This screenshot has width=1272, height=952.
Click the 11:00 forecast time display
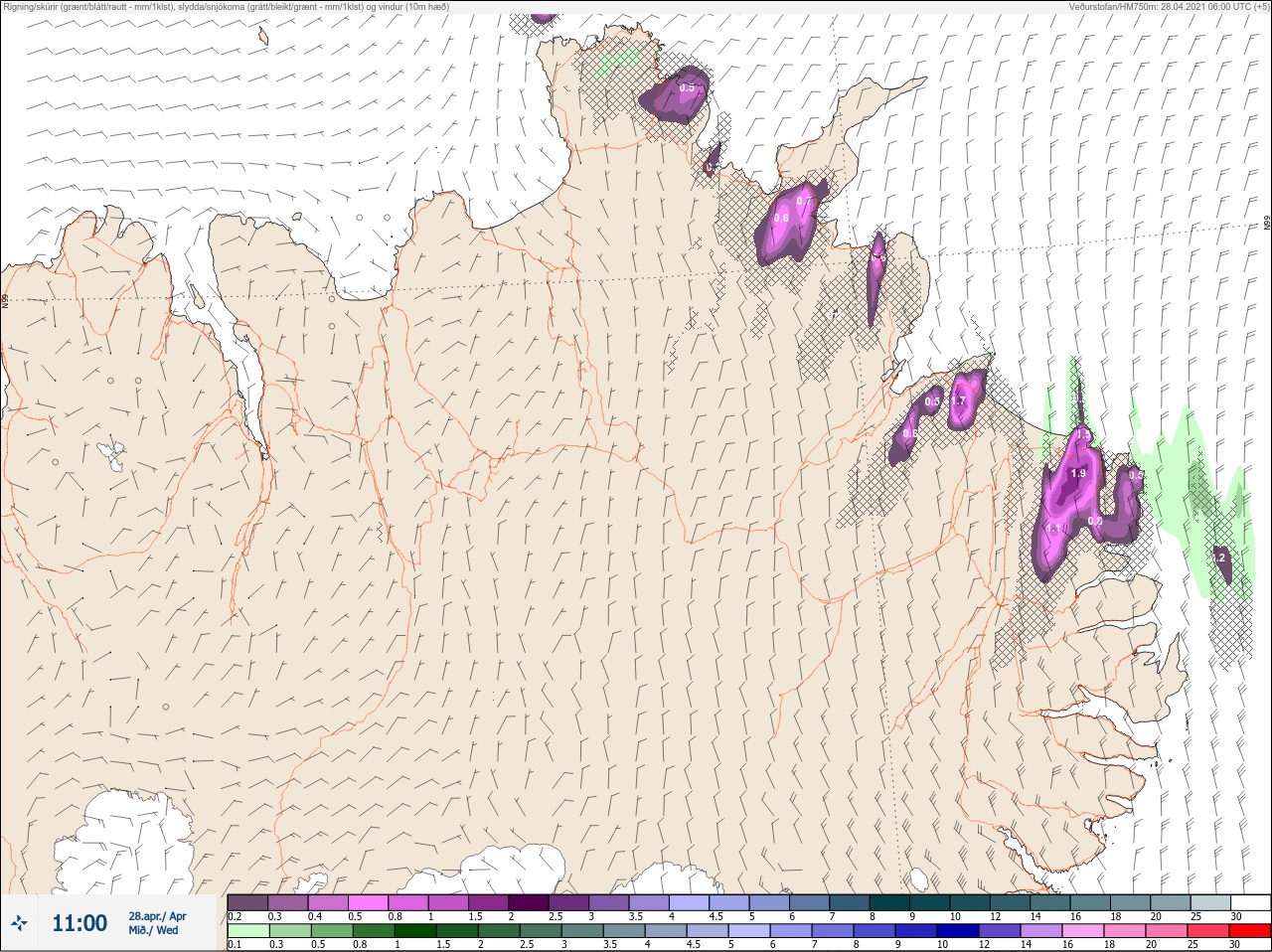pos(79,923)
